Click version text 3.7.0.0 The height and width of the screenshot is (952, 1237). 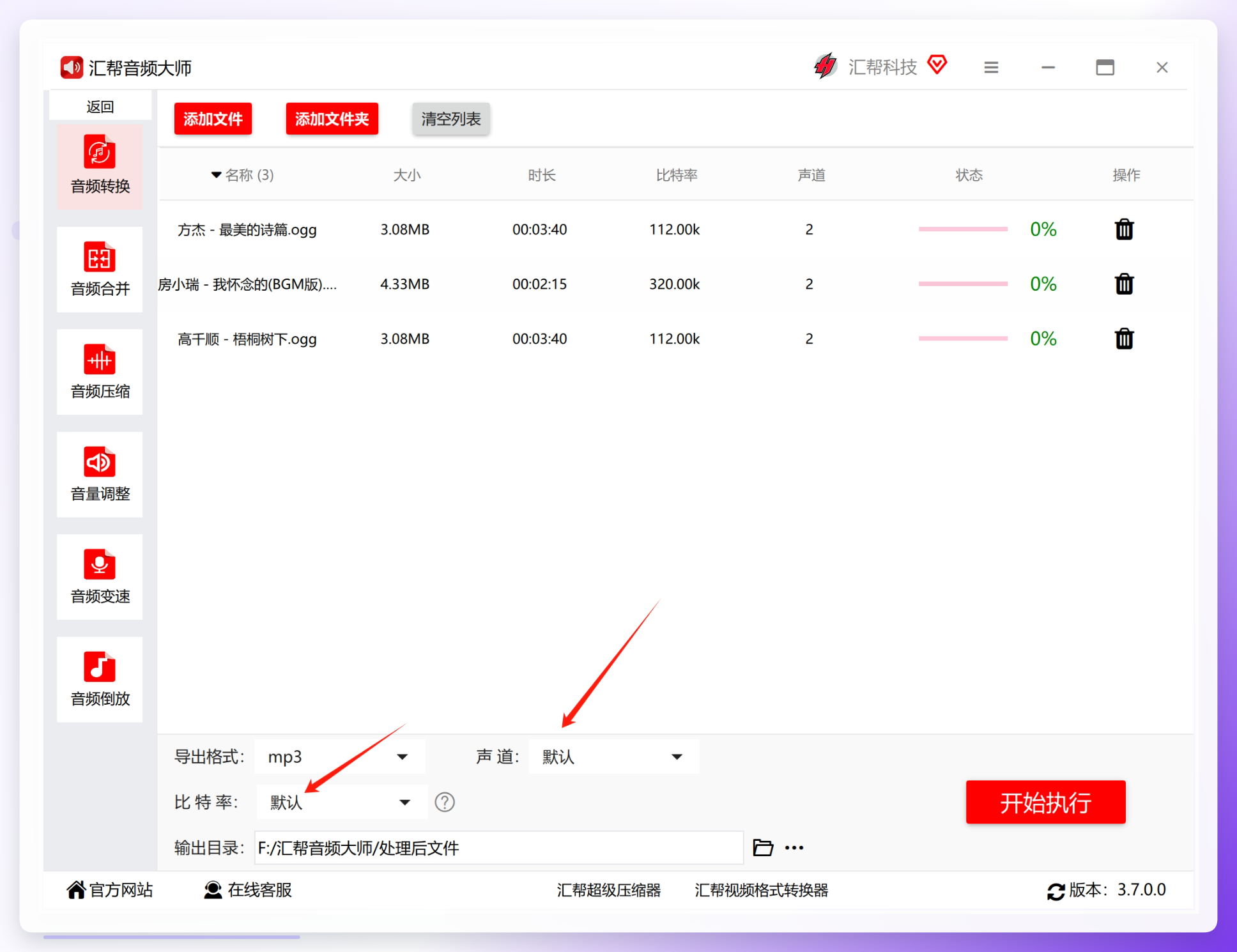point(1142,889)
